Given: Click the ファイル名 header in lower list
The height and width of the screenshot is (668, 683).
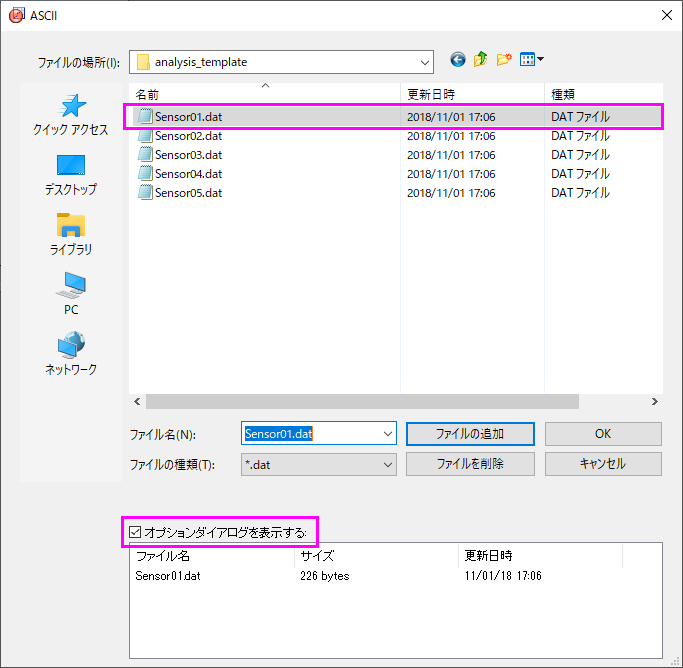Looking at the screenshot, I should [212, 556].
